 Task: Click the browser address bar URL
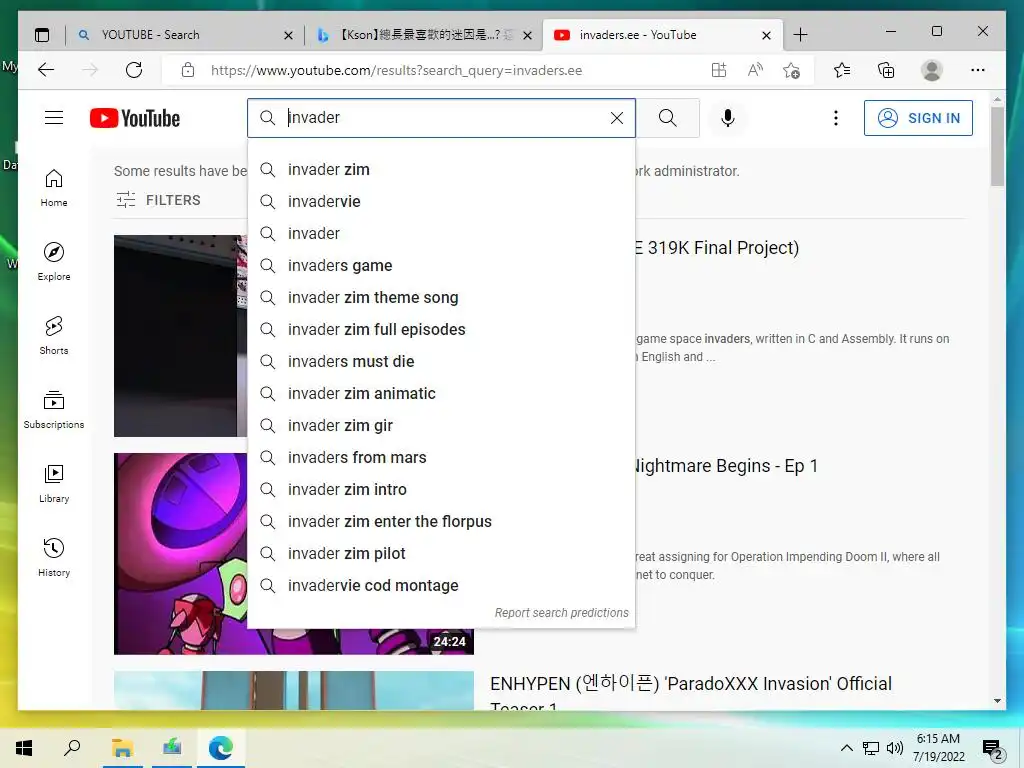tap(396, 71)
